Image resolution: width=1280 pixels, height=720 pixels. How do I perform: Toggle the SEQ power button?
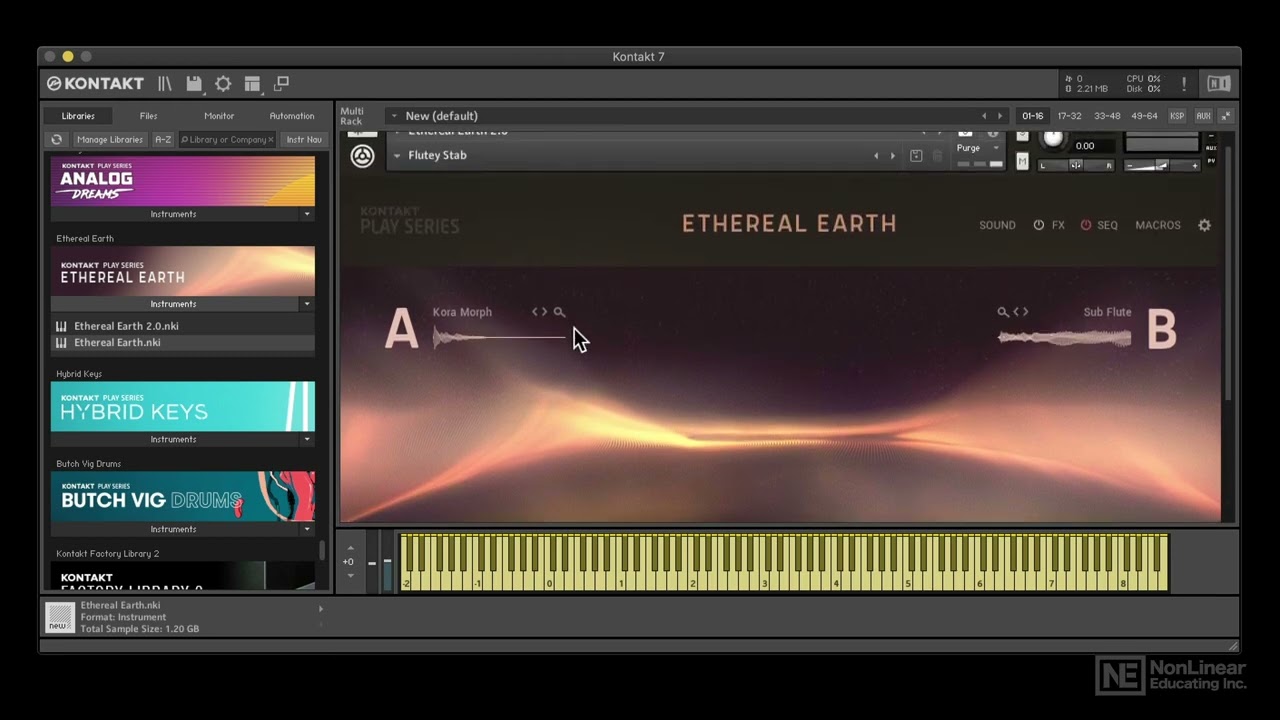1086,225
